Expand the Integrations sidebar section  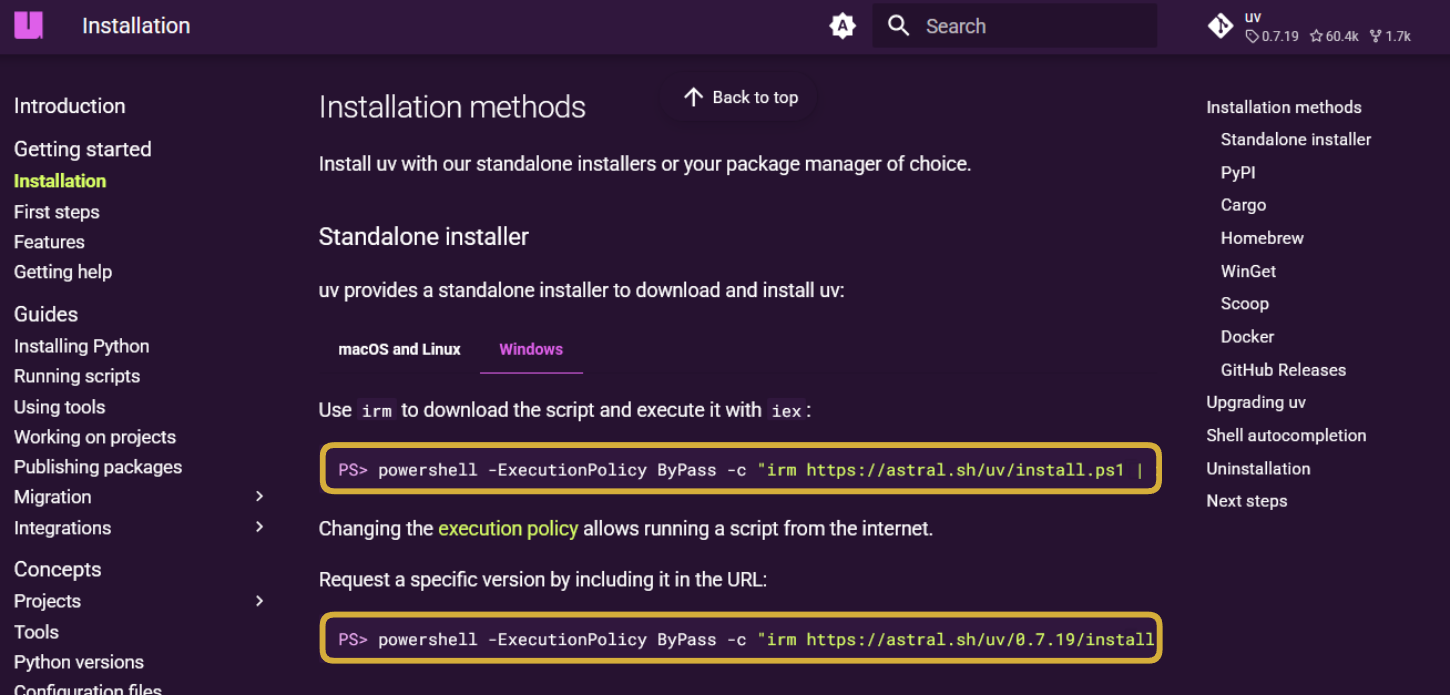(259, 527)
